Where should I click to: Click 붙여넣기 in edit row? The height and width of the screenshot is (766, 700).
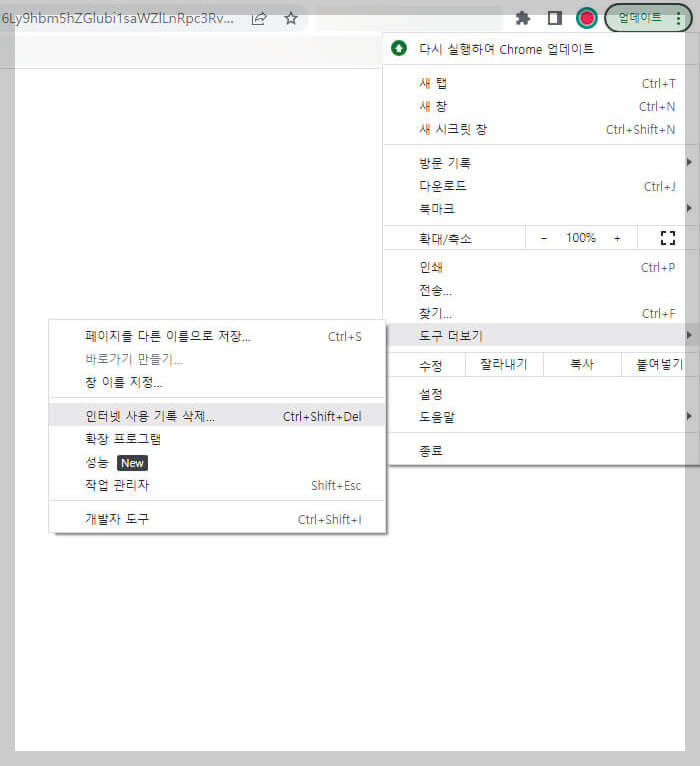pyautogui.click(x=659, y=364)
